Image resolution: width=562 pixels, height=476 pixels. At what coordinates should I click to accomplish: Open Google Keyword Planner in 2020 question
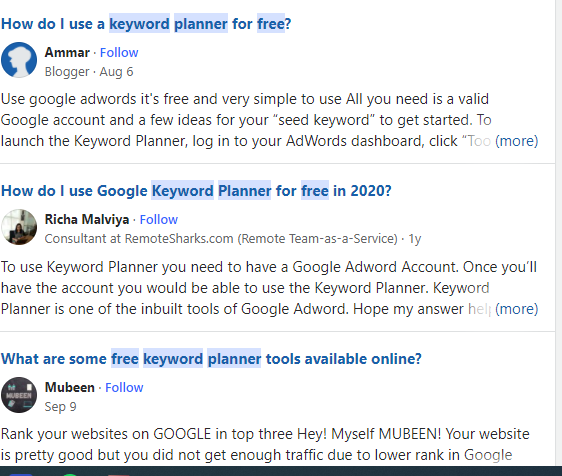pos(196,191)
